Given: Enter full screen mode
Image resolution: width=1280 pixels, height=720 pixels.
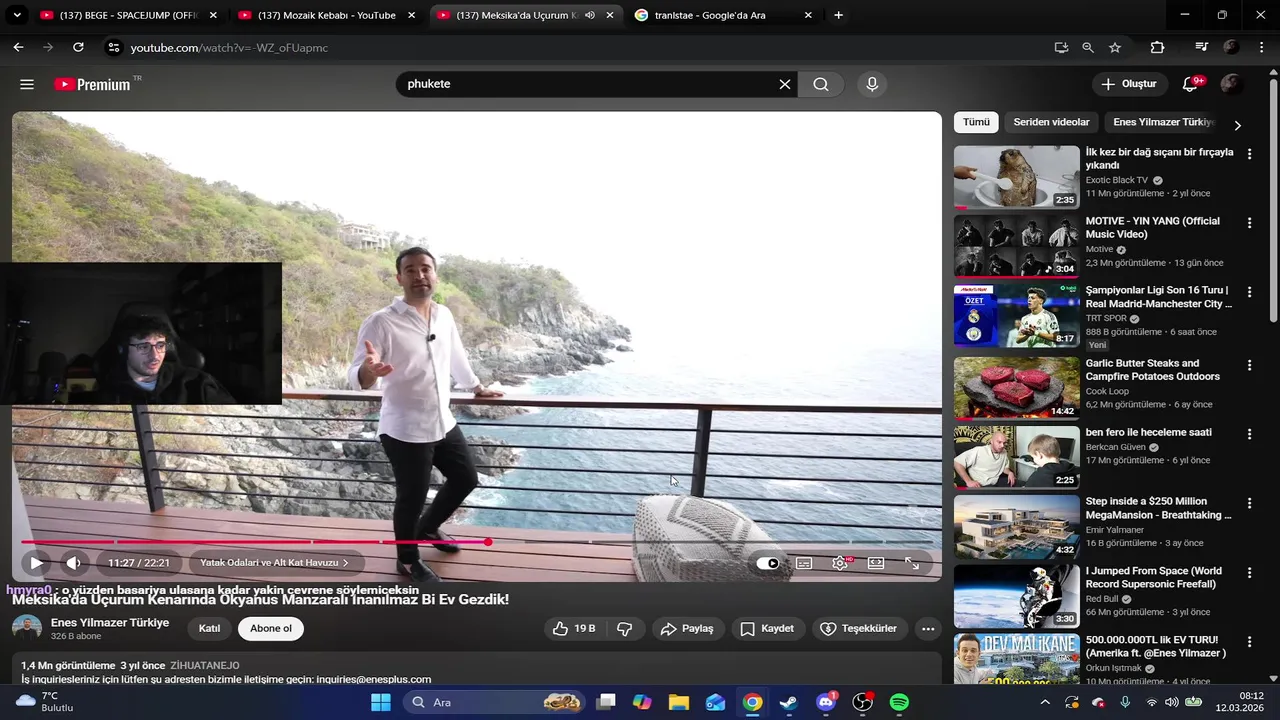Looking at the screenshot, I should coord(912,563).
